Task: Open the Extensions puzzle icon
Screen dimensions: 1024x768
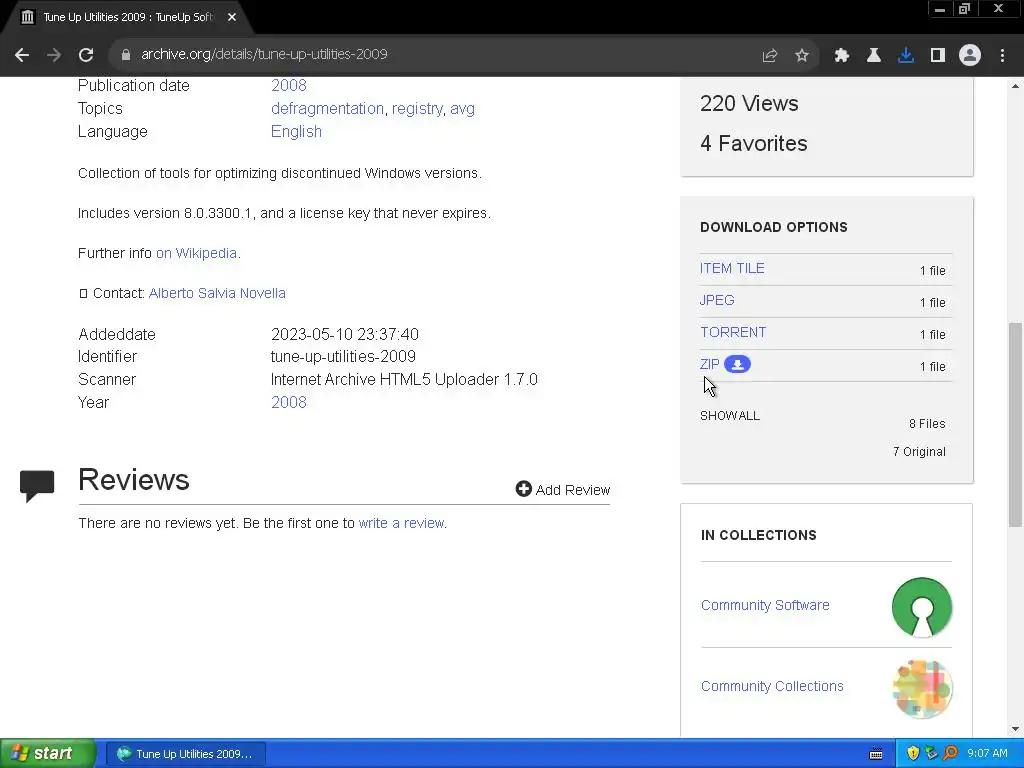Action: tap(842, 56)
